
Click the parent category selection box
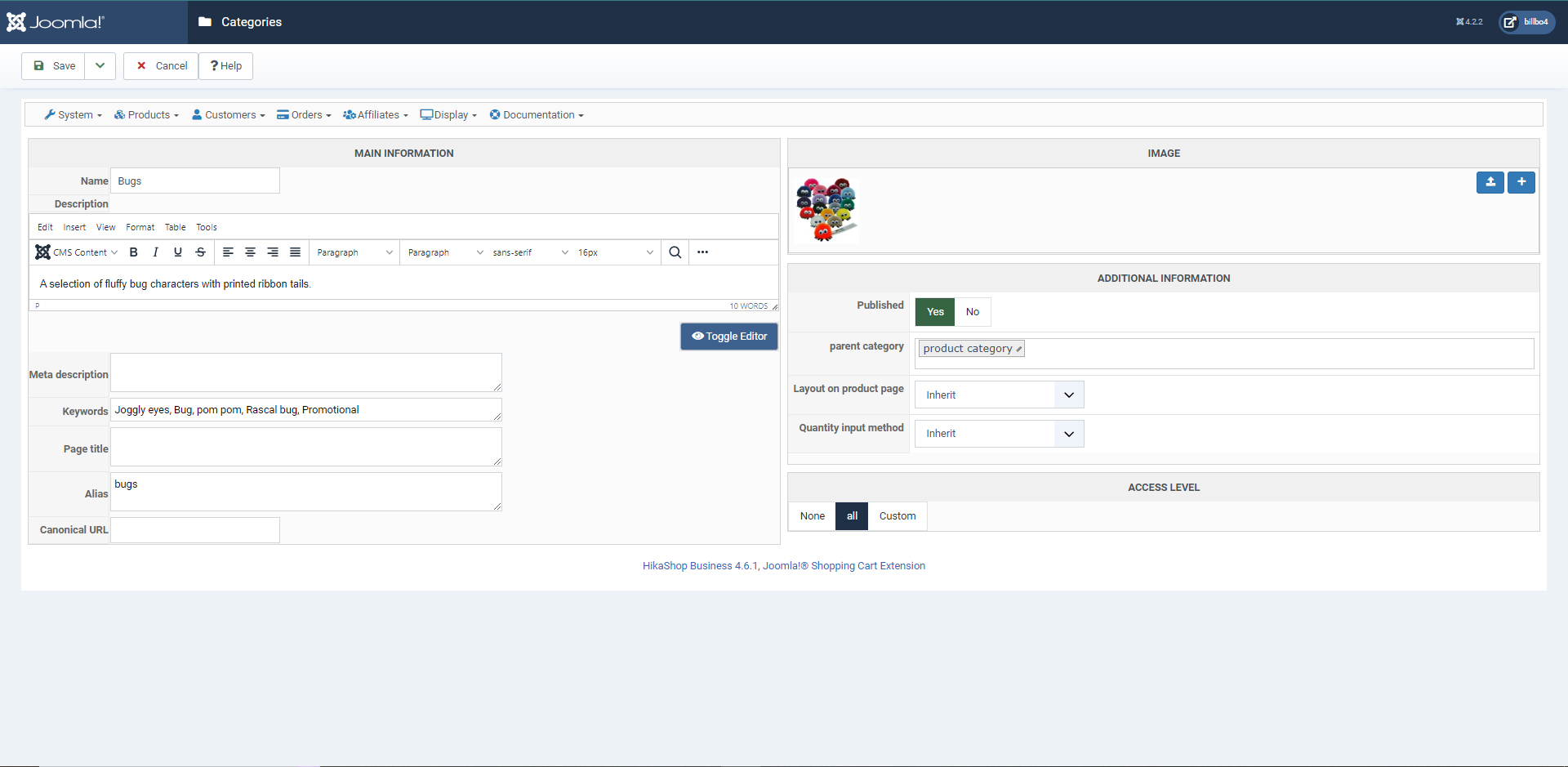(1224, 354)
